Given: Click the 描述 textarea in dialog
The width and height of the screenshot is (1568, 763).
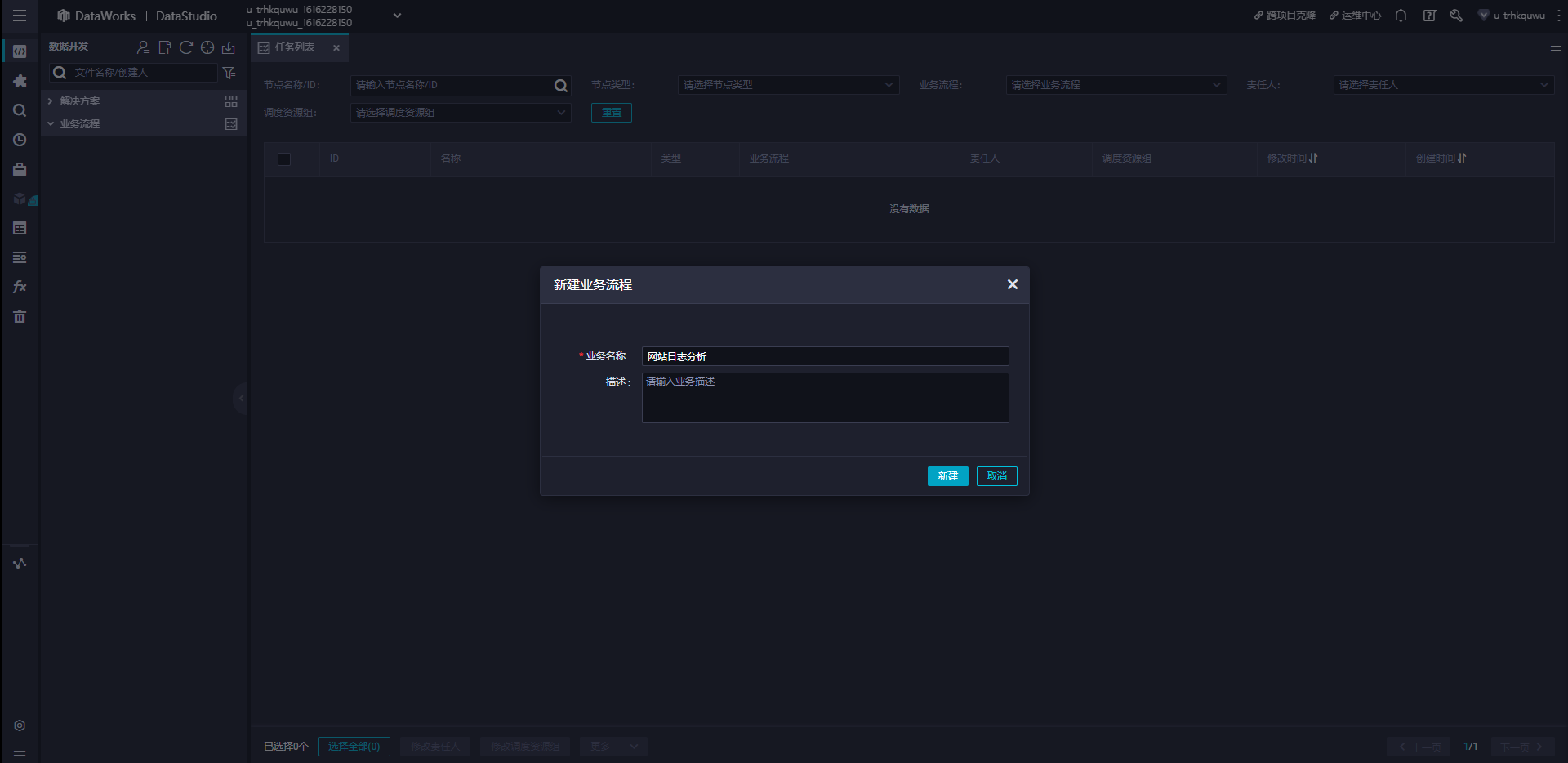Looking at the screenshot, I should [826, 398].
